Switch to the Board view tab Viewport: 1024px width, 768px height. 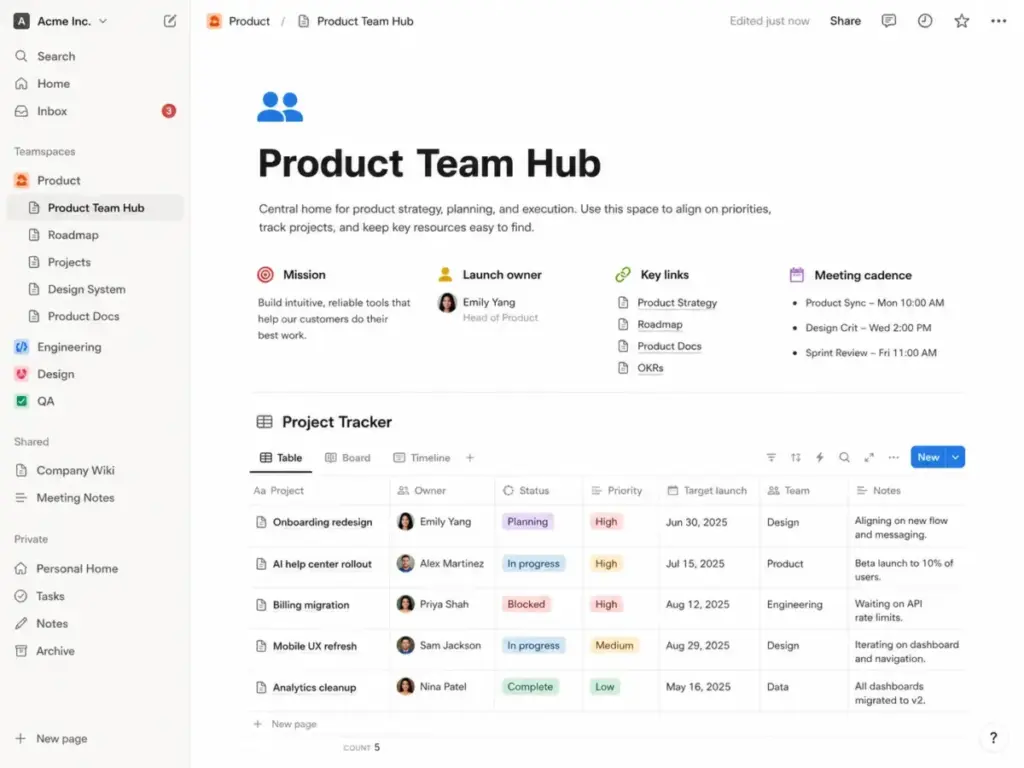pos(348,458)
